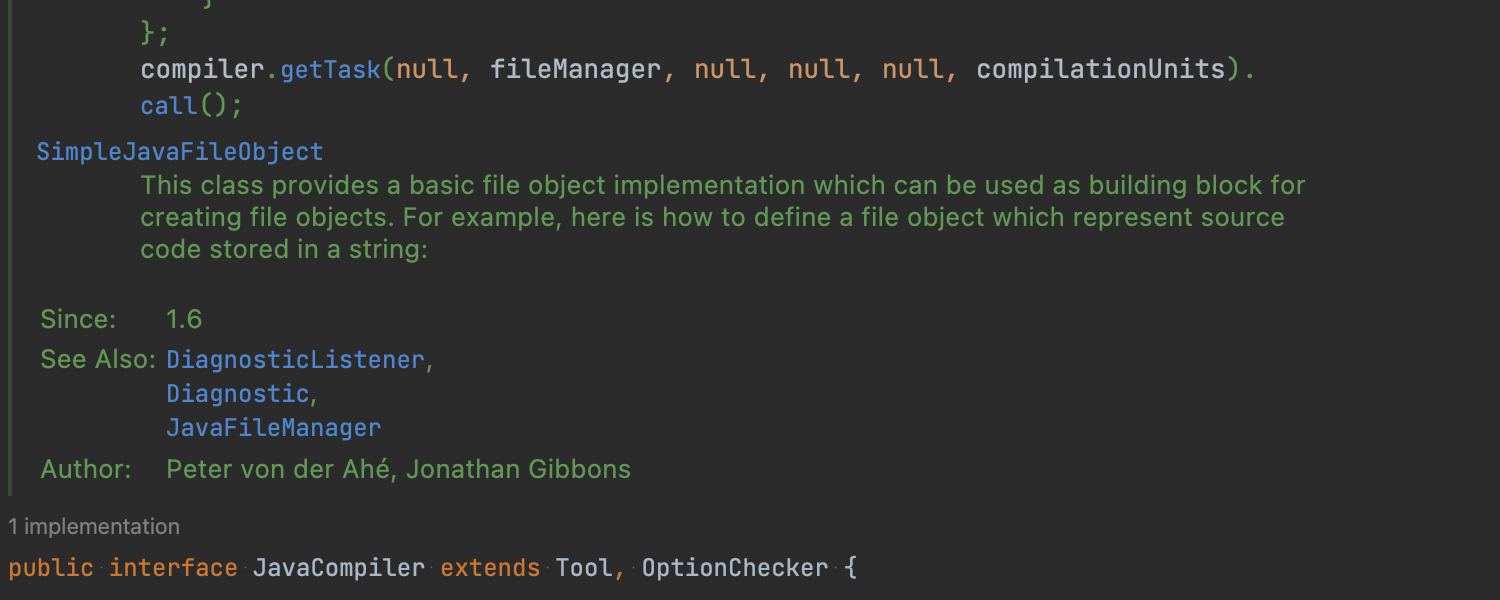Open the JavaFileManager See Also link
The width and height of the screenshot is (1500, 600).
(x=273, y=428)
